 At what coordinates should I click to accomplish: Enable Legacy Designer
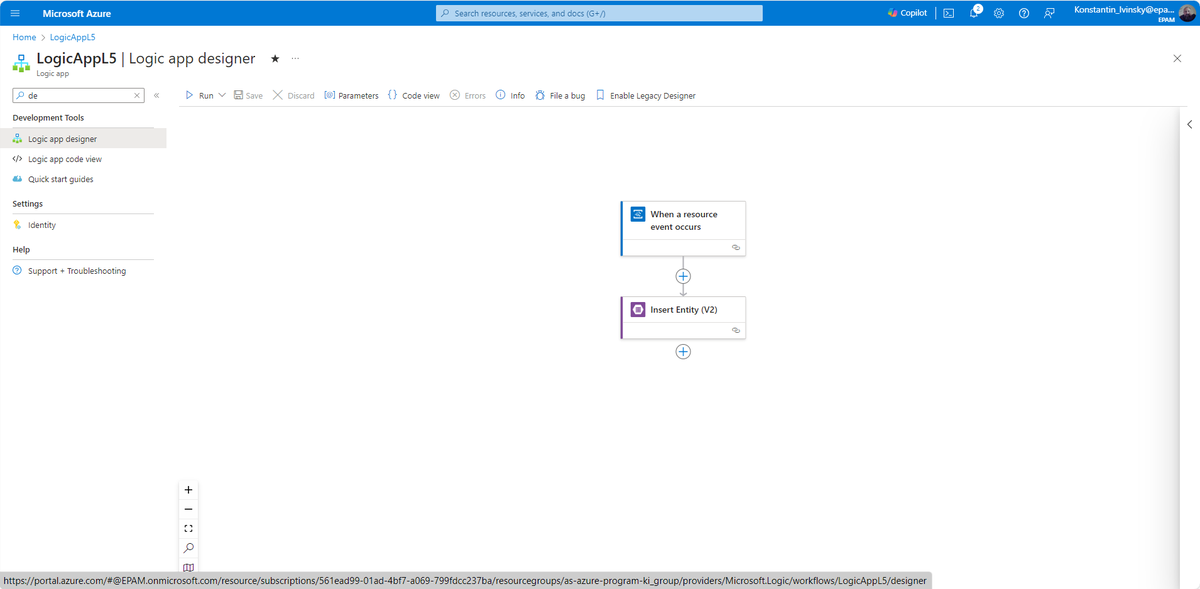[646, 96]
